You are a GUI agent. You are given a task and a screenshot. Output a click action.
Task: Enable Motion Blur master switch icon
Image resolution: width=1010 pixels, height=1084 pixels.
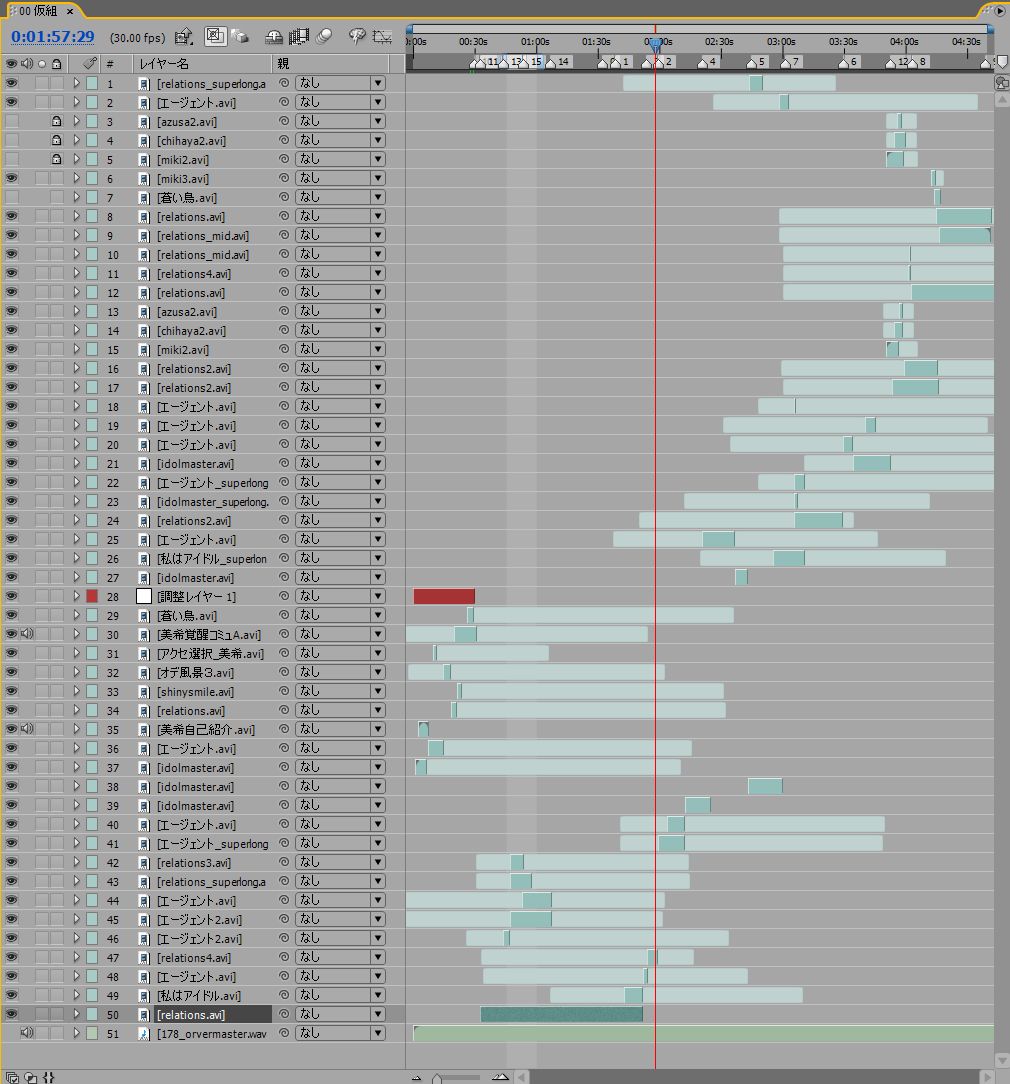324,37
